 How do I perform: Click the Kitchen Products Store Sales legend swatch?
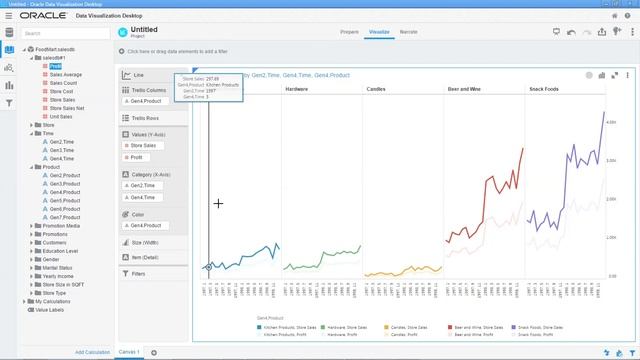click(x=259, y=327)
